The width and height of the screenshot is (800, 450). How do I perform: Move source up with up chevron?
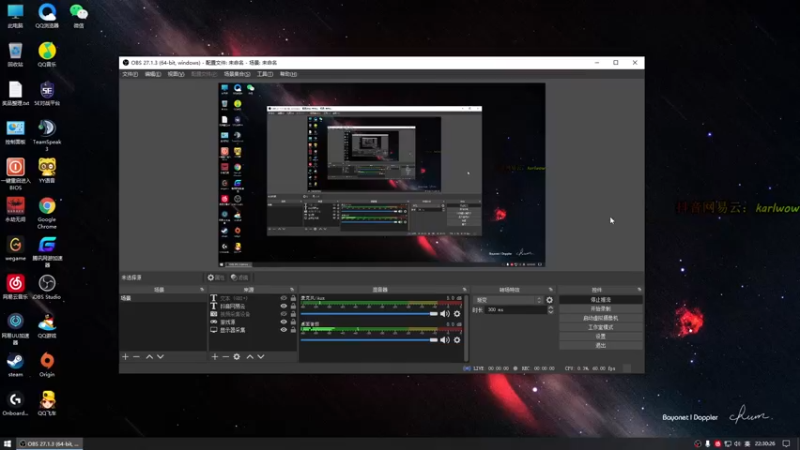click(x=250, y=357)
